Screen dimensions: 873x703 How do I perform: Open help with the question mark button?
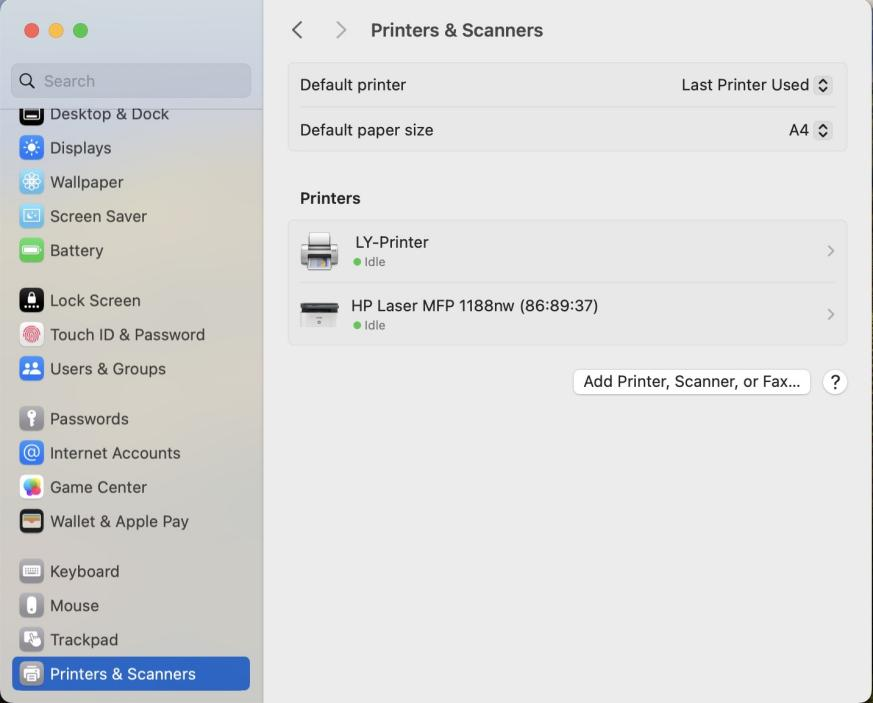(x=835, y=382)
